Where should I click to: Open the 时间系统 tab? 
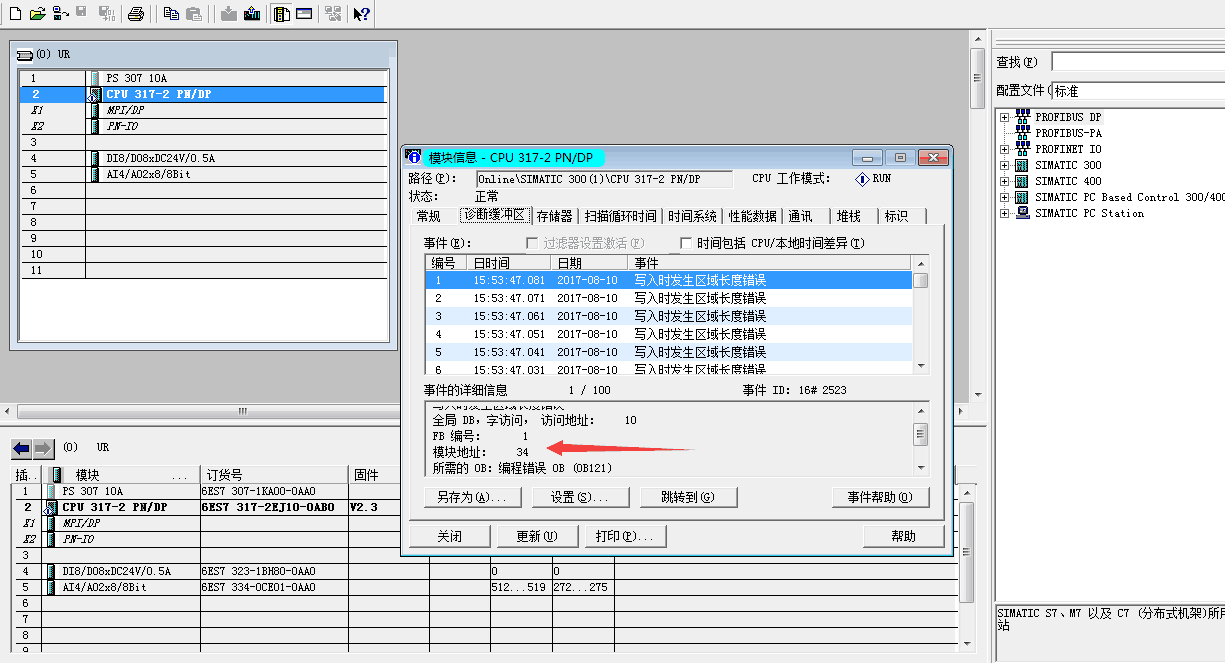point(692,216)
